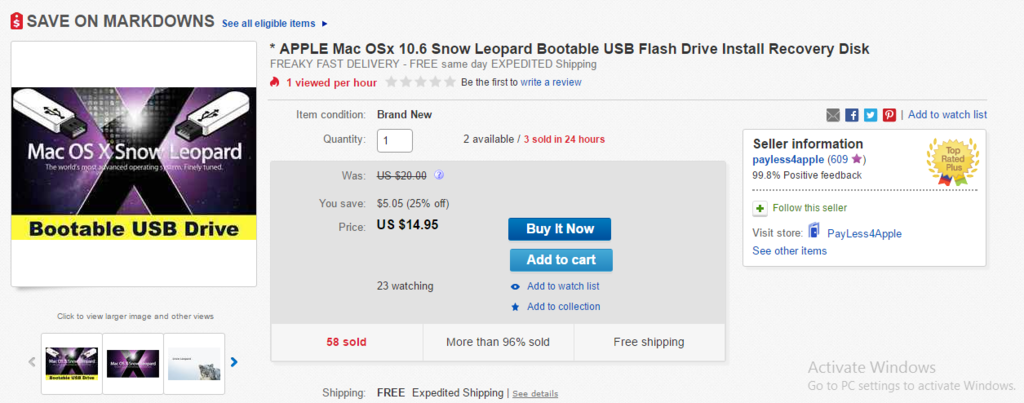Click the star icon beside Add to collection
The image size is (1024, 403).
pos(515,307)
